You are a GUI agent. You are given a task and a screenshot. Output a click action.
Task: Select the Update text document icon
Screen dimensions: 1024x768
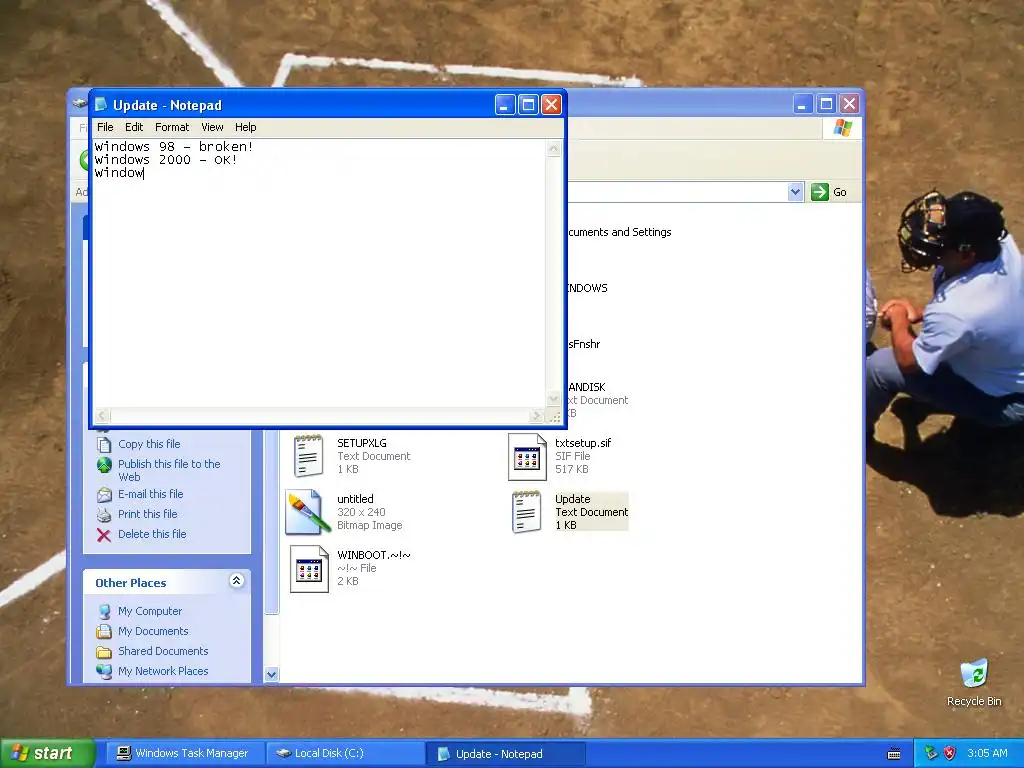pyautogui.click(x=527, y=512)
